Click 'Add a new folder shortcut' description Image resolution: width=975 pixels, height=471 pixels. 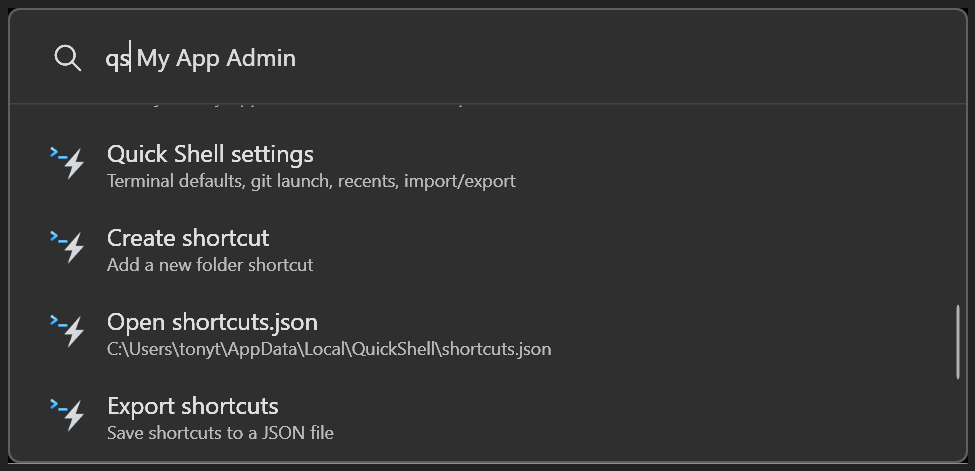[x=210, y=265]
